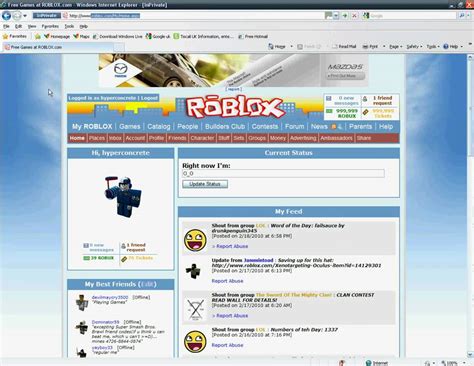Open the Tools menu in menu bar
This screenshot has height=366, width=474.
tap(69, 26)
